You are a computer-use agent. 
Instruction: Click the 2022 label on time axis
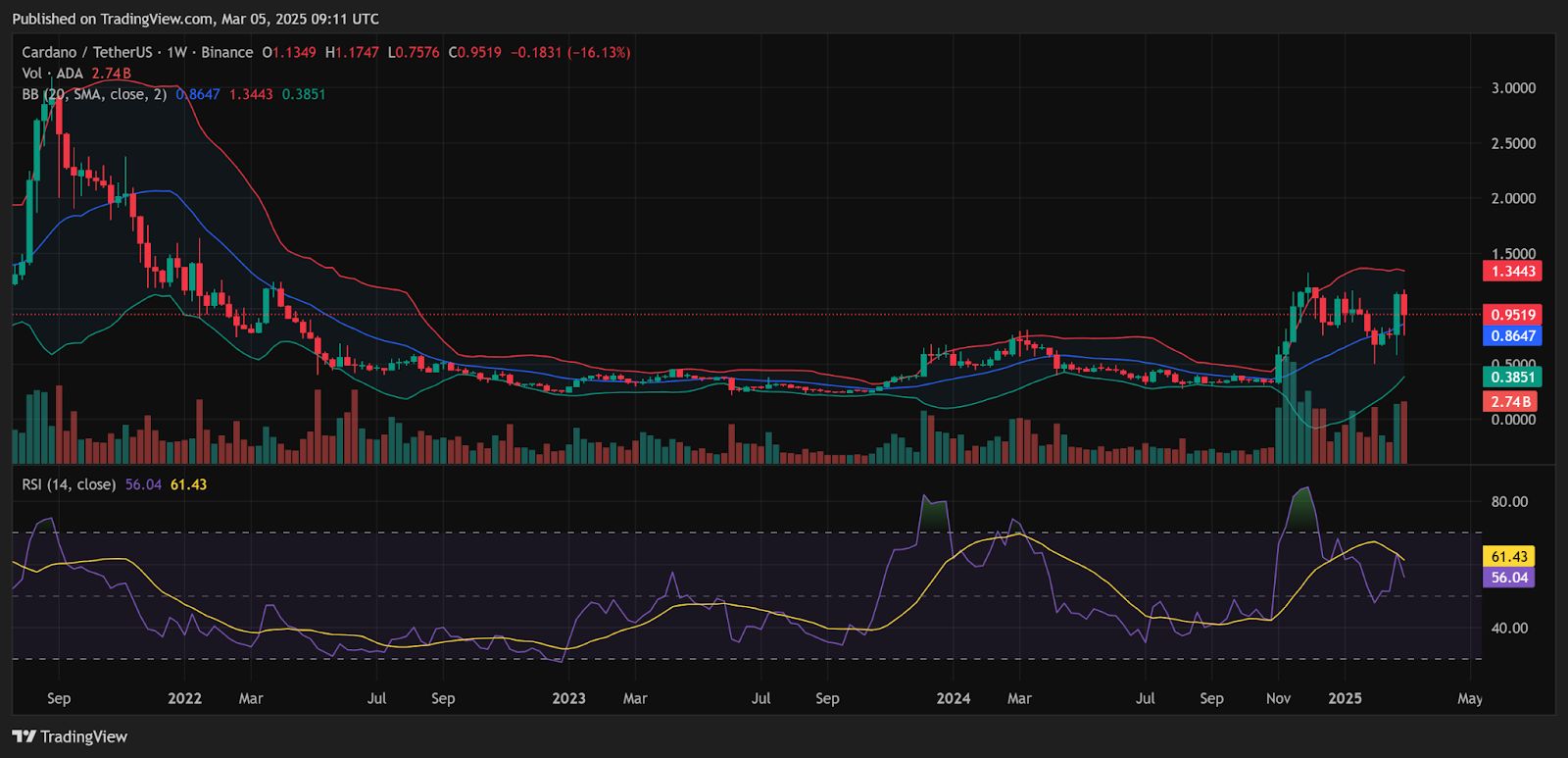184,698
